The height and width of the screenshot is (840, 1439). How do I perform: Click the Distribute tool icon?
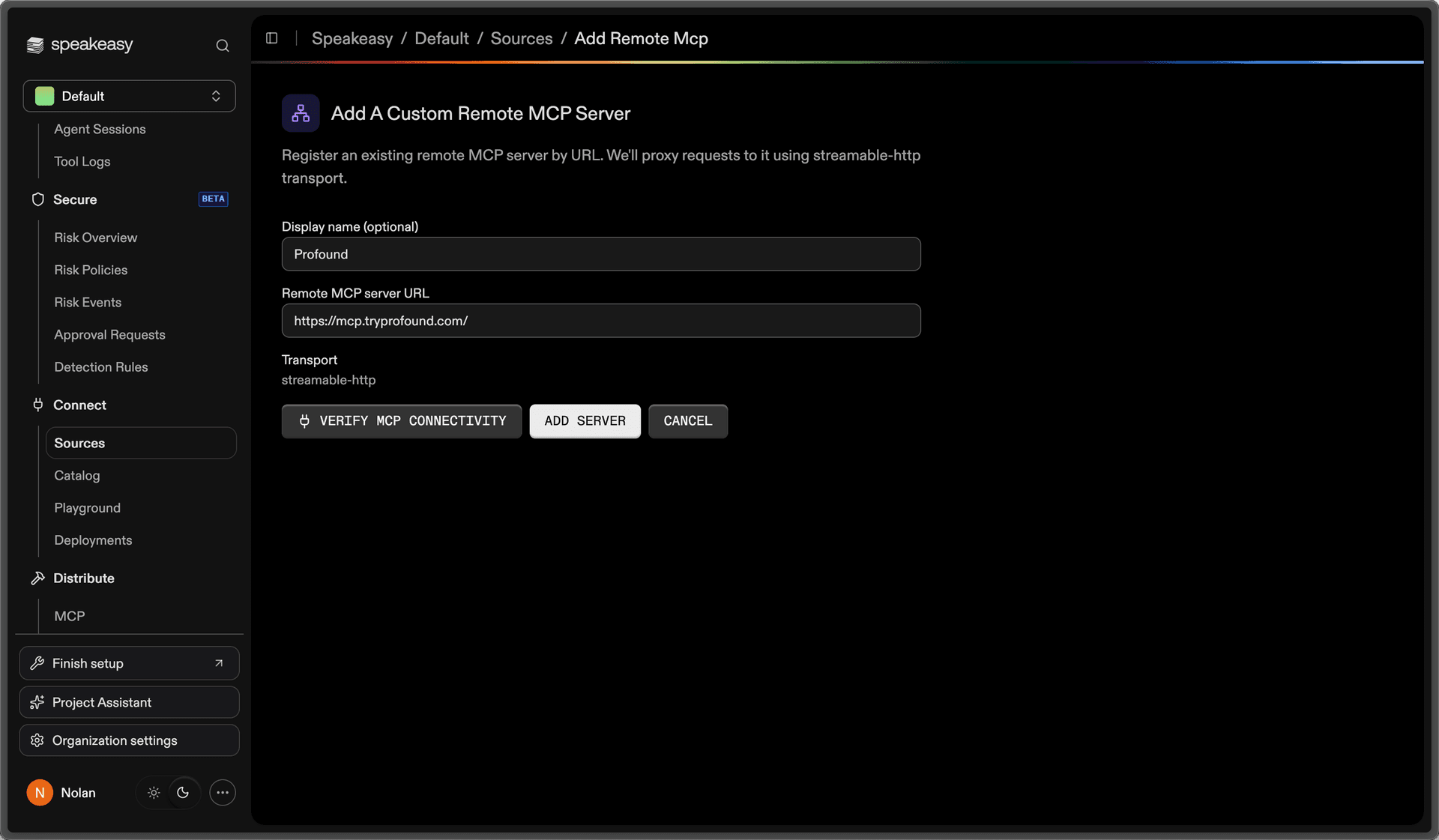[x=37, y=578]
